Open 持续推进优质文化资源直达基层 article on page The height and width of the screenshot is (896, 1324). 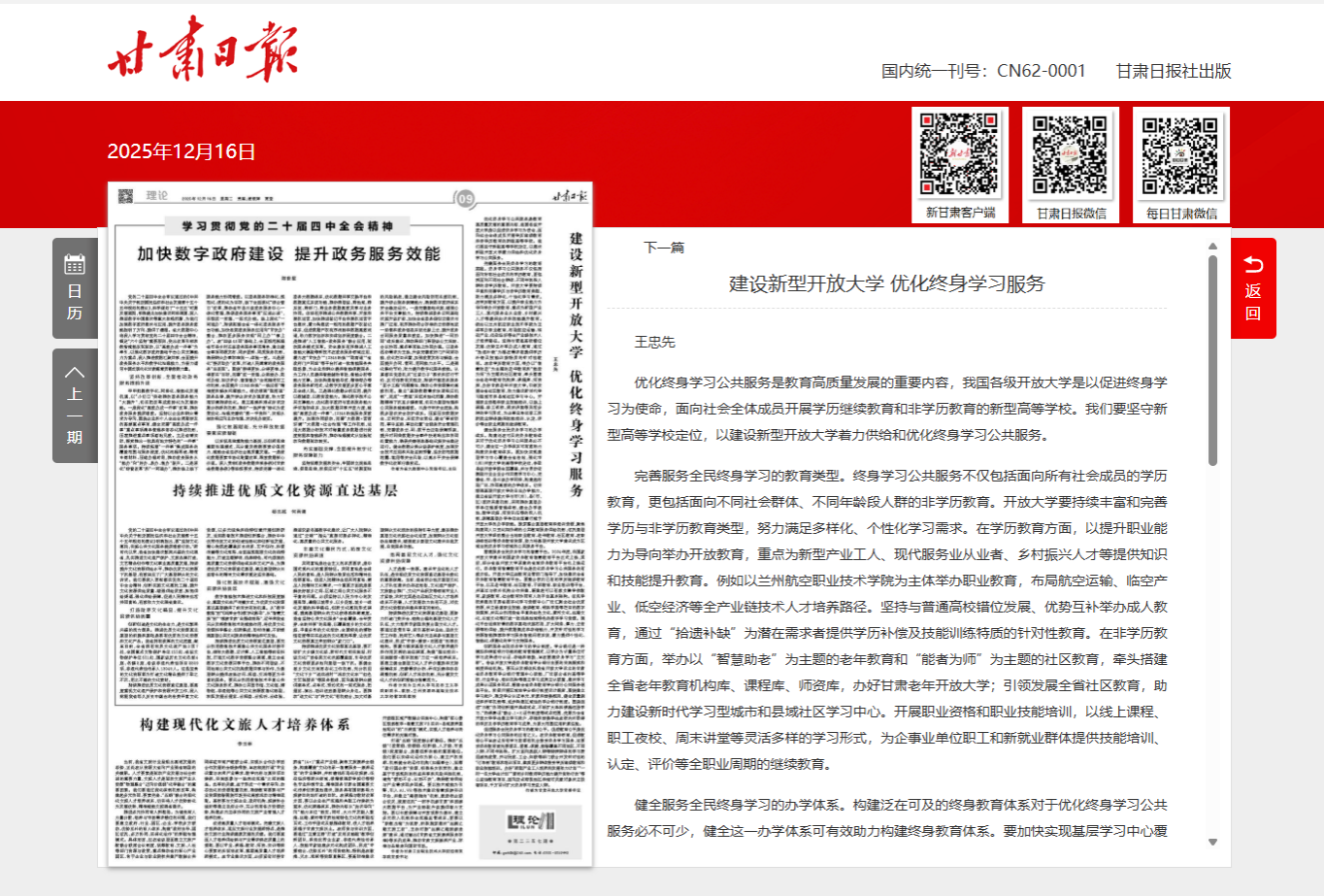click(x=285, y=490)
